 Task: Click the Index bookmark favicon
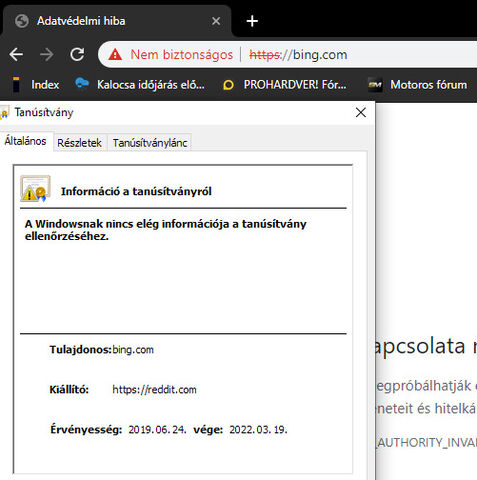click(x=16, y=84)
